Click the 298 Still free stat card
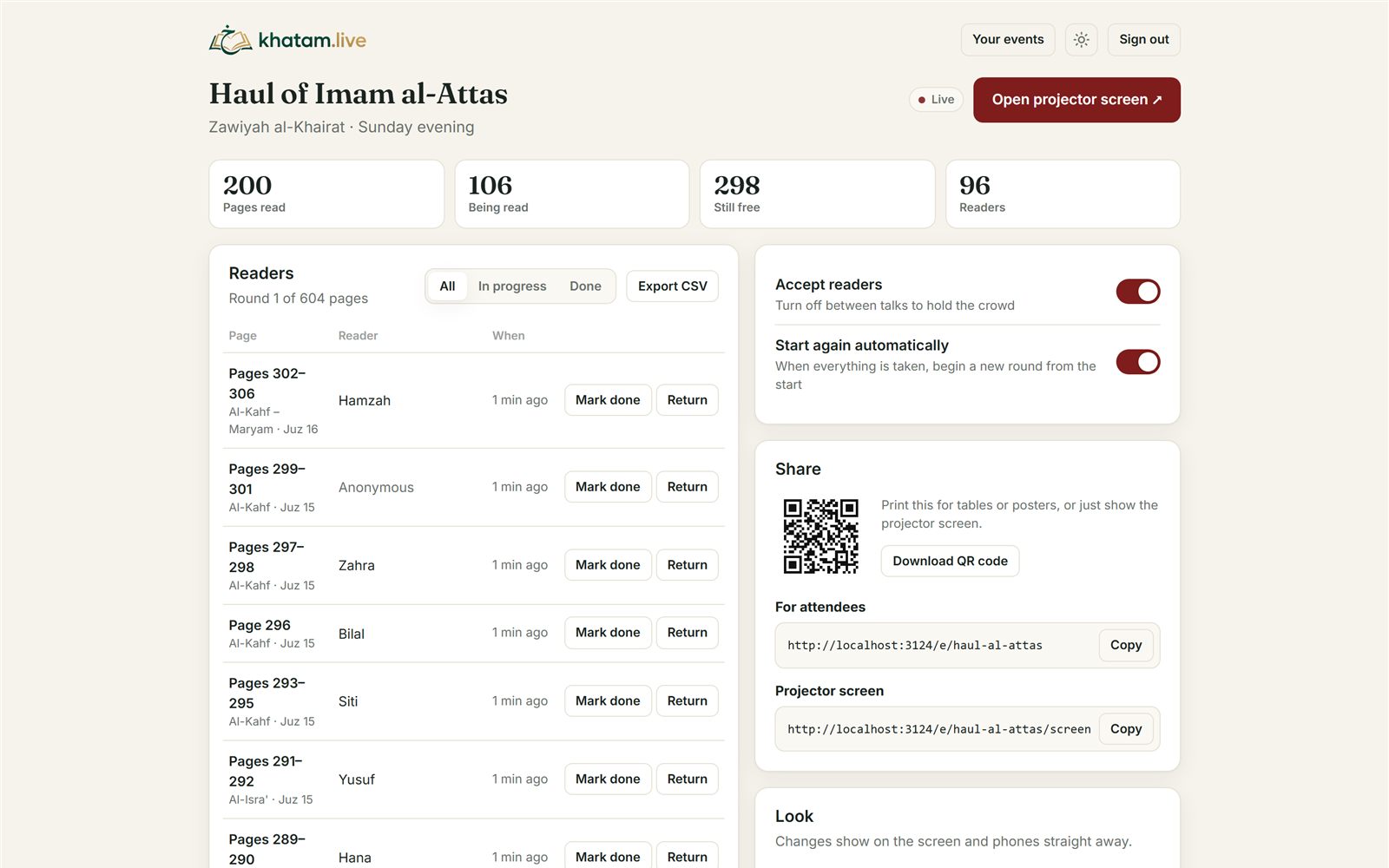Viewport: 1389px width, 868px height. click(818, 194)
